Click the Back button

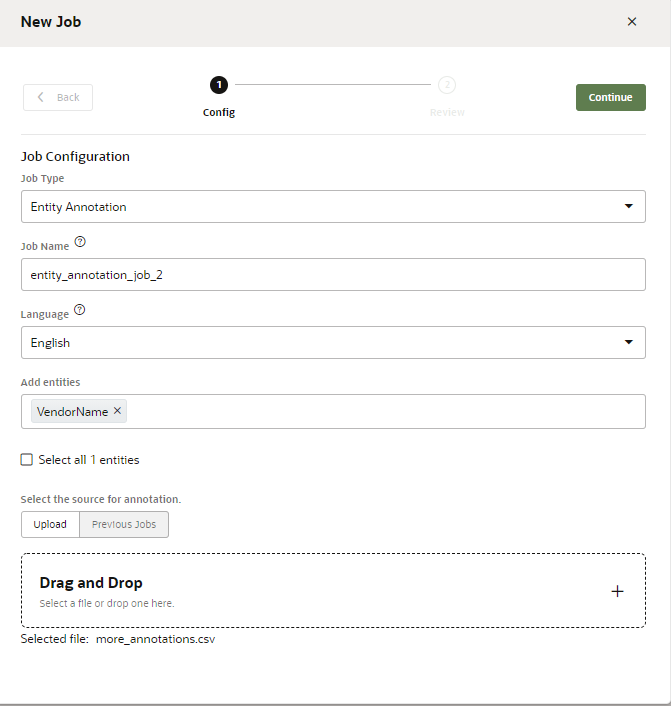(58, 97)
